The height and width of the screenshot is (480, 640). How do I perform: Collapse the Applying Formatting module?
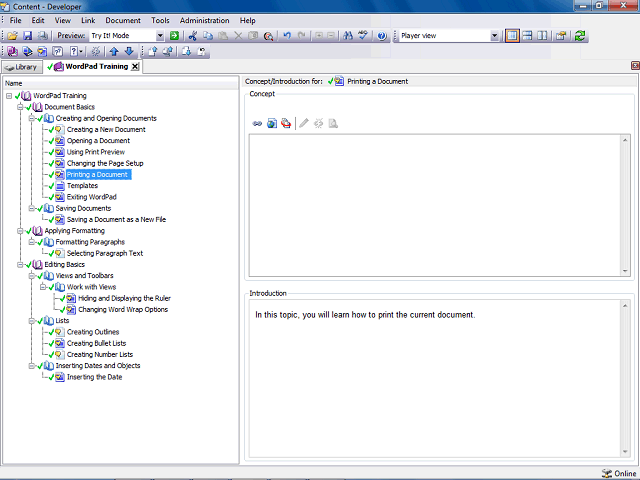point(20,231)
